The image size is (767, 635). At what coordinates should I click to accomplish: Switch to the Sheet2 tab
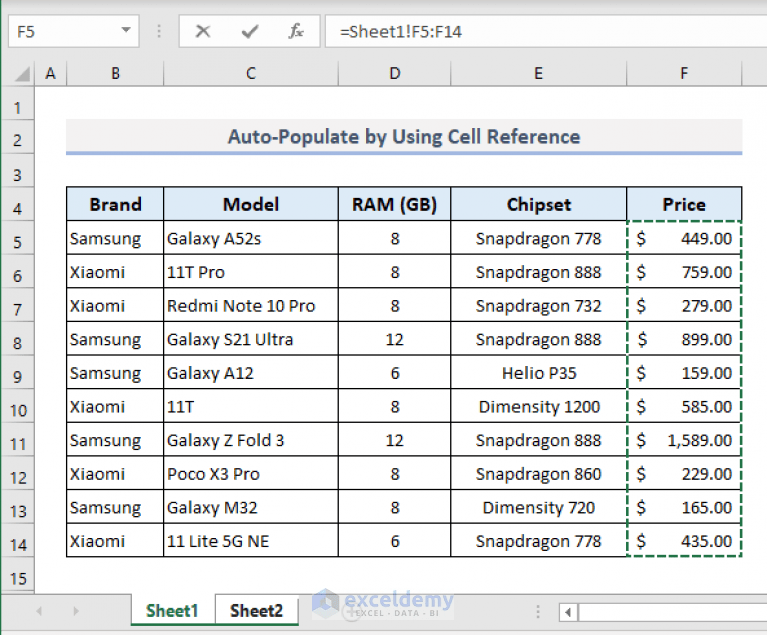tap(256, 611)
